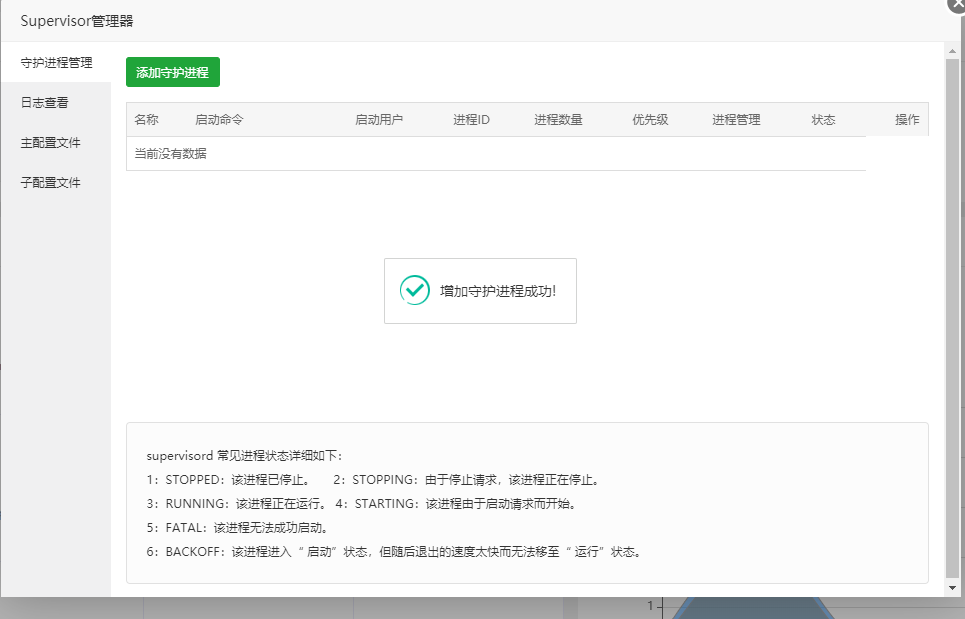Click the 添加守护进程 green button
The height and width of the screenshot is (619, 965).
coord(173,72)
